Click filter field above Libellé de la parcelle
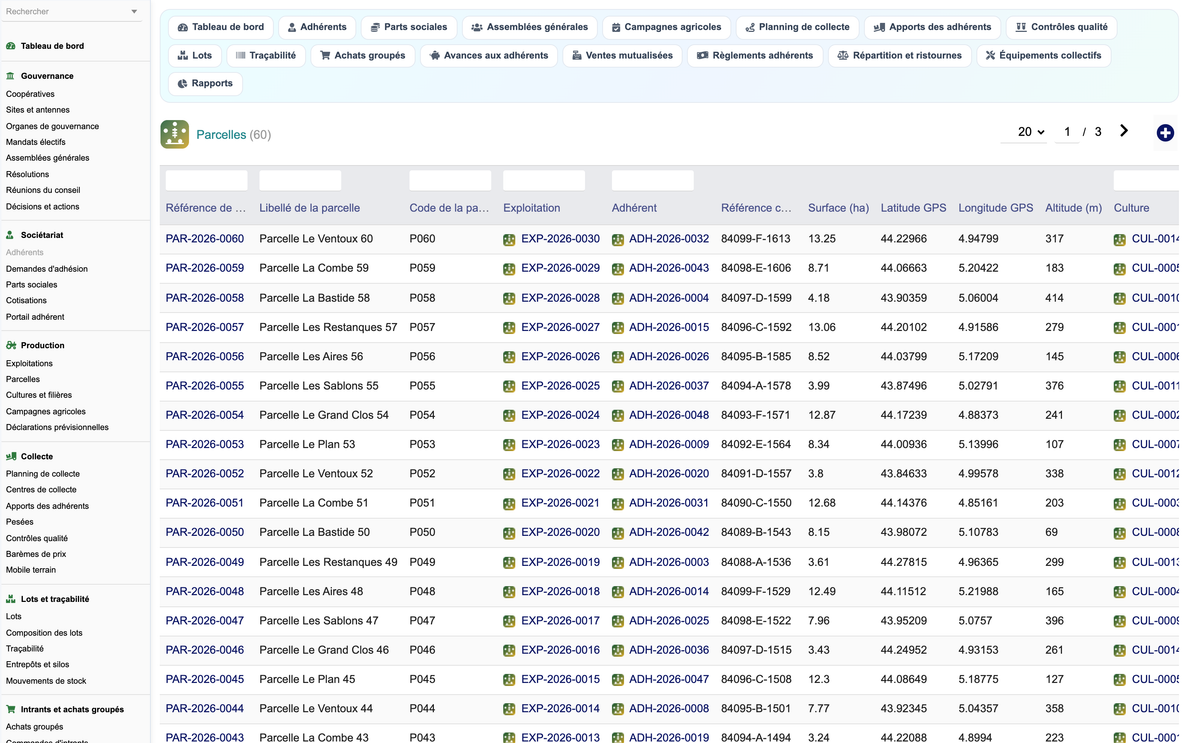Image resolution: width=1200 pixels, height=743 pixels. 300,181
